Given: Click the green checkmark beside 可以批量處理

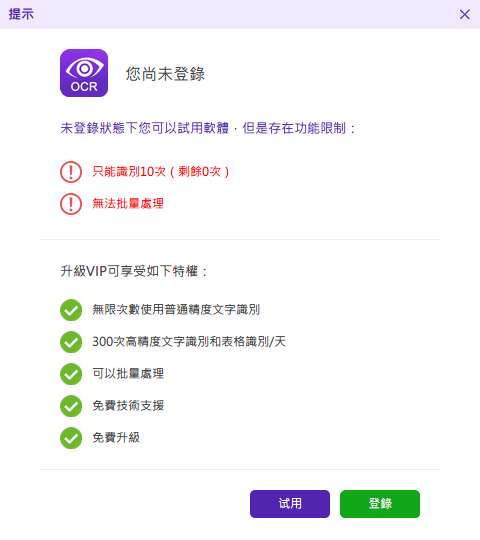Looking at the screenshot, I should 71,374.
